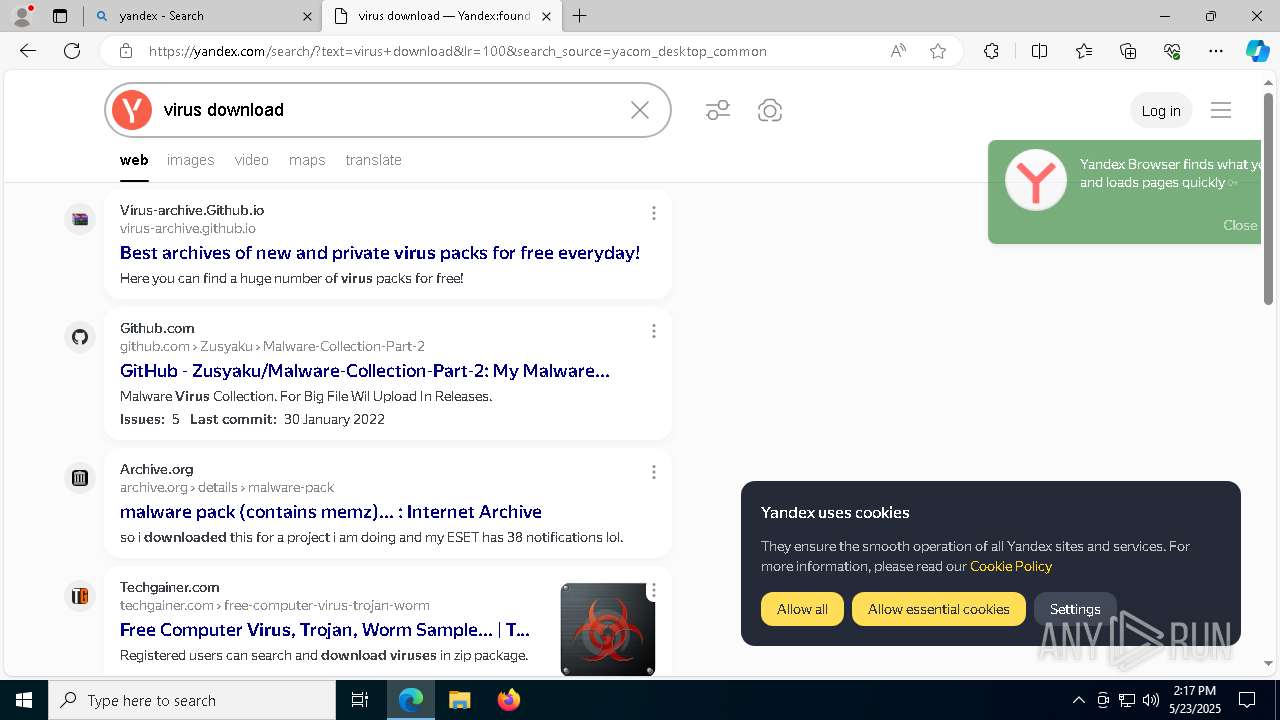
Task: Launch Firefox from taskbar
Action: pyautogui.click(x=509, y=700)
